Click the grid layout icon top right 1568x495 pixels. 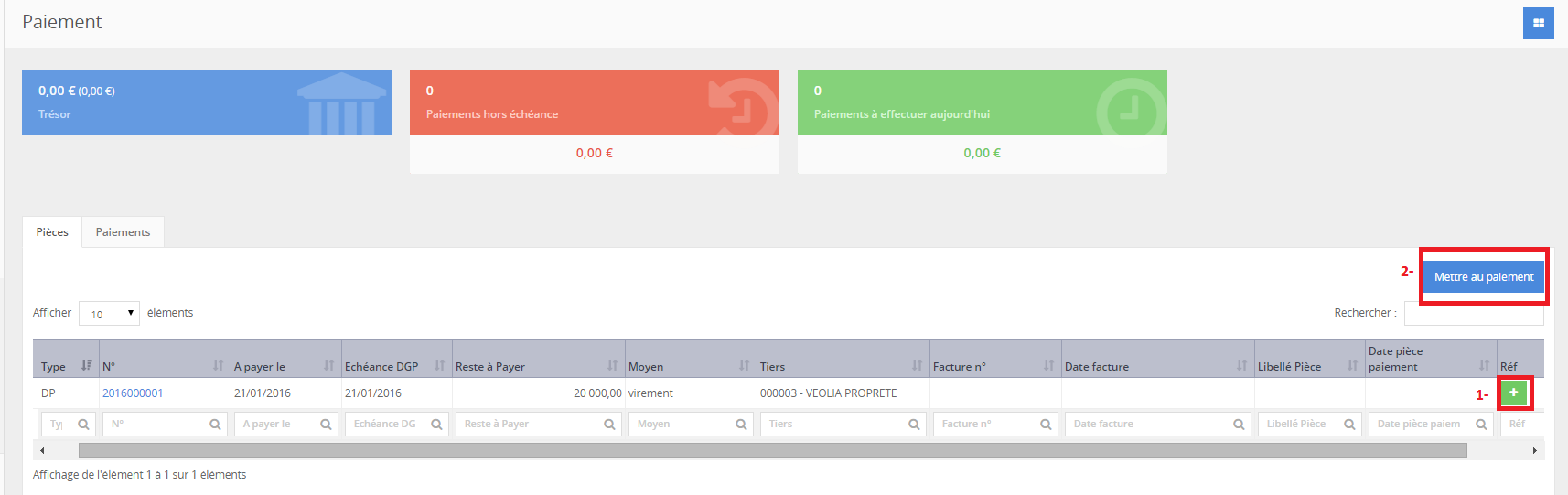pyautogui.click(x=1538, y=24)
